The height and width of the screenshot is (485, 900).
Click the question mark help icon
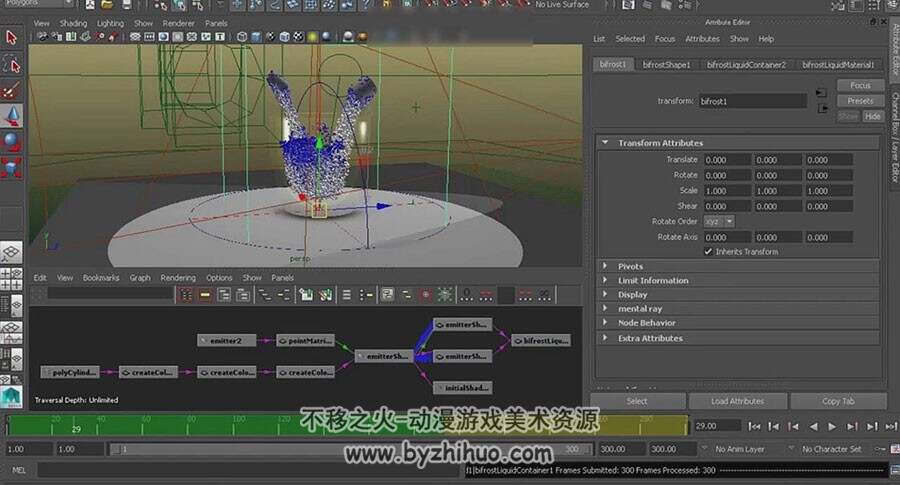(x=366, y=5)
